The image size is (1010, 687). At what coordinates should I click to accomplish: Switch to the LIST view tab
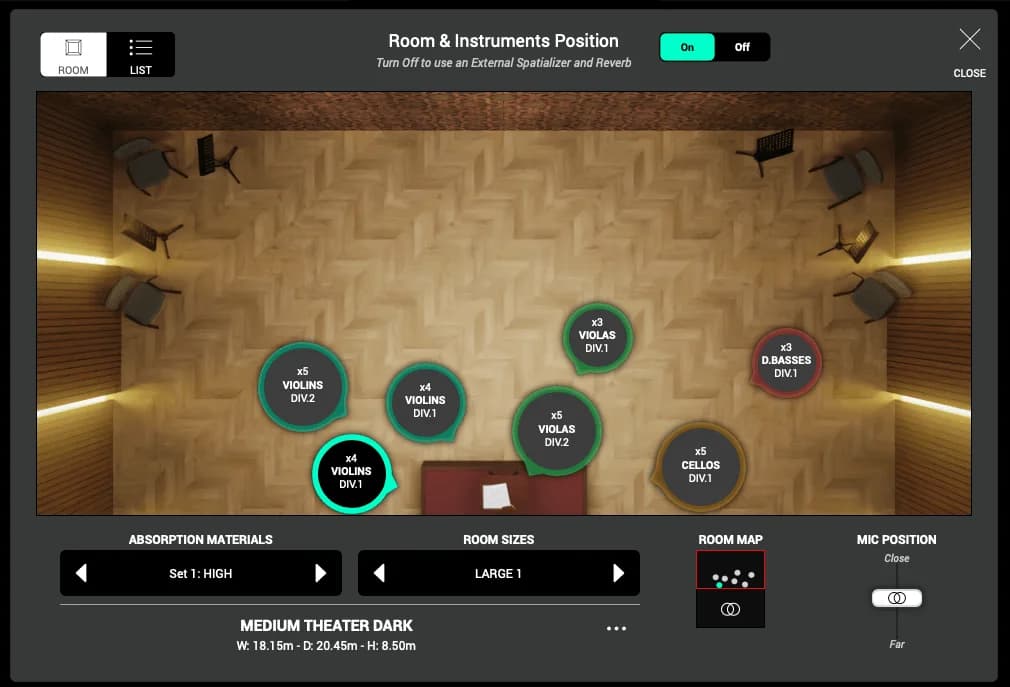coord(141,55)
